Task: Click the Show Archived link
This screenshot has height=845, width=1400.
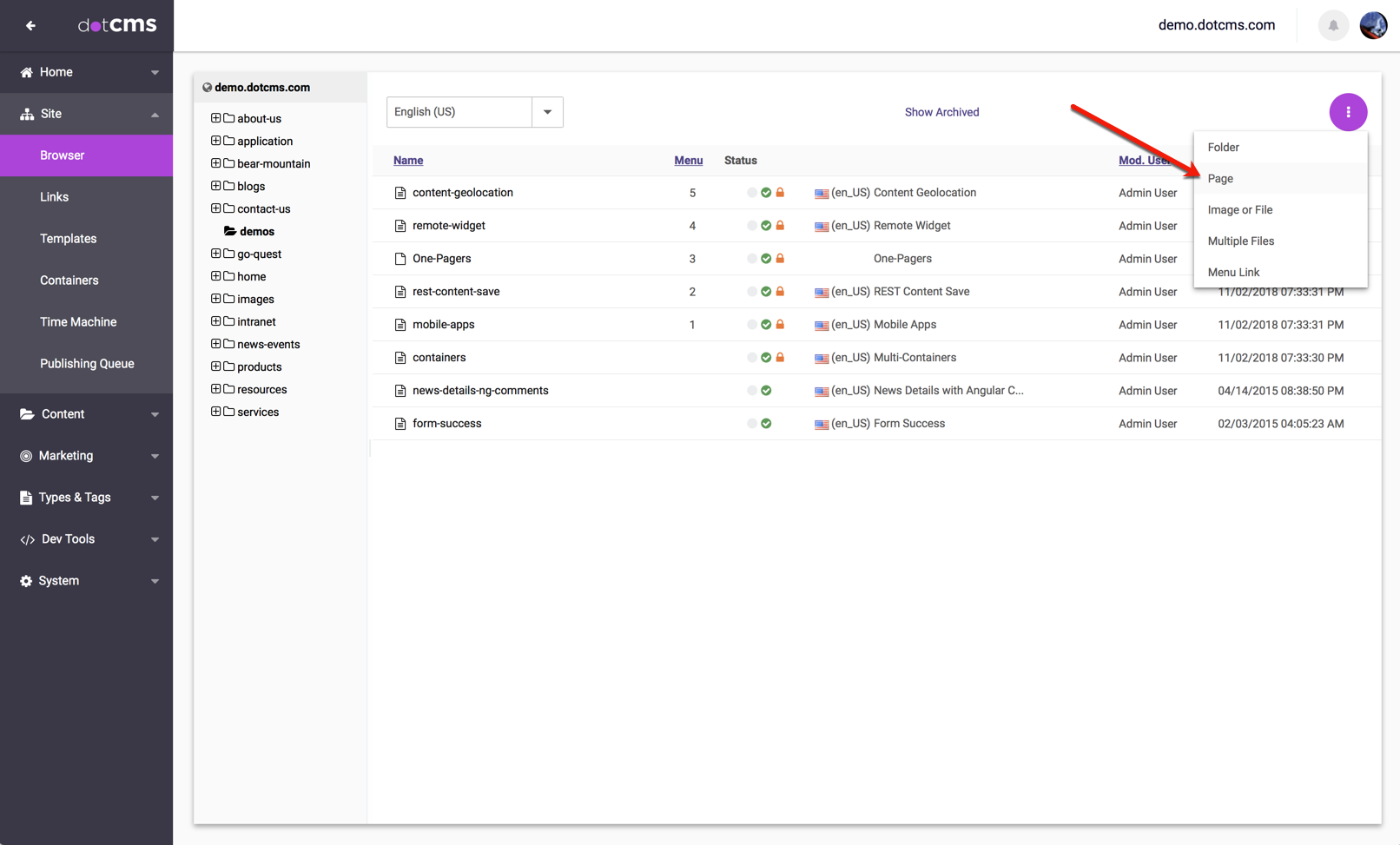Action: (x=941, y=112)
